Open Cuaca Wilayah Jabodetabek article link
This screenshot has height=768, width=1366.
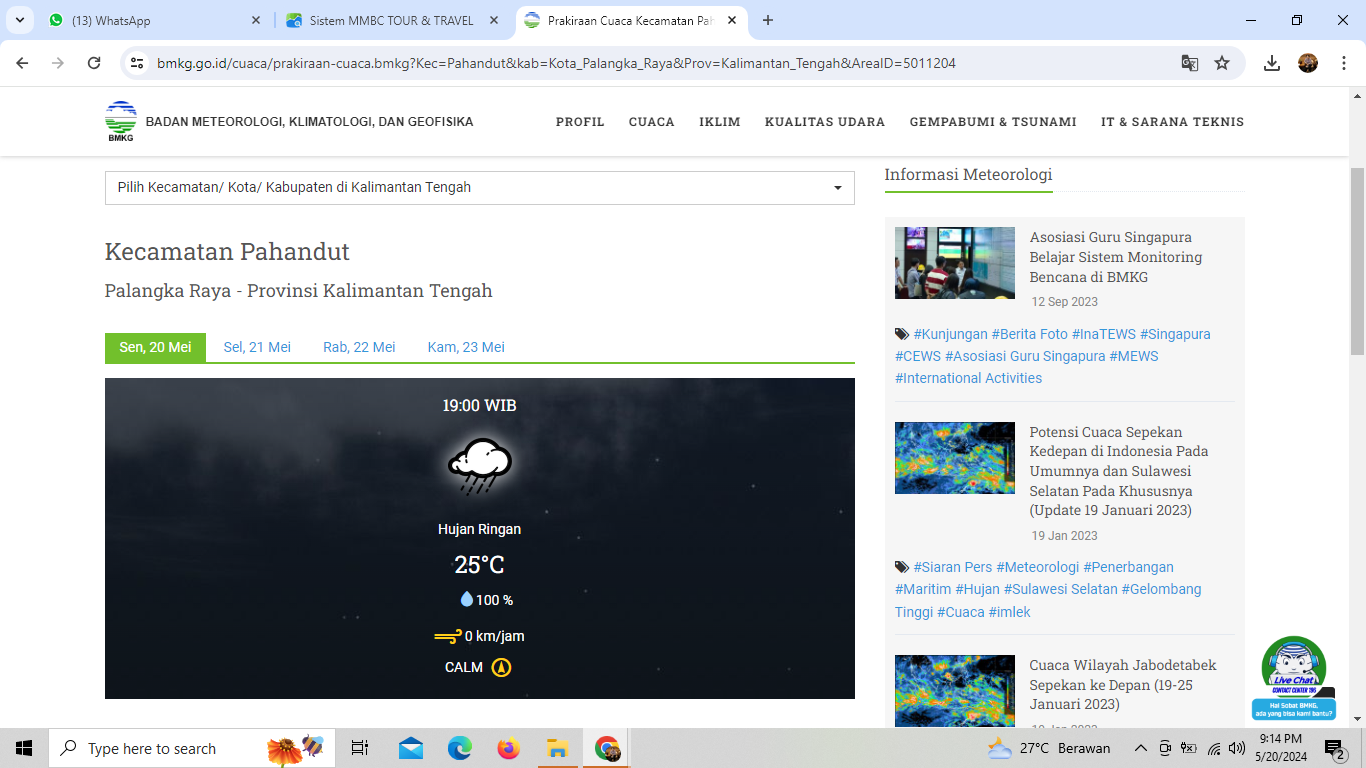pos(1123,685)
